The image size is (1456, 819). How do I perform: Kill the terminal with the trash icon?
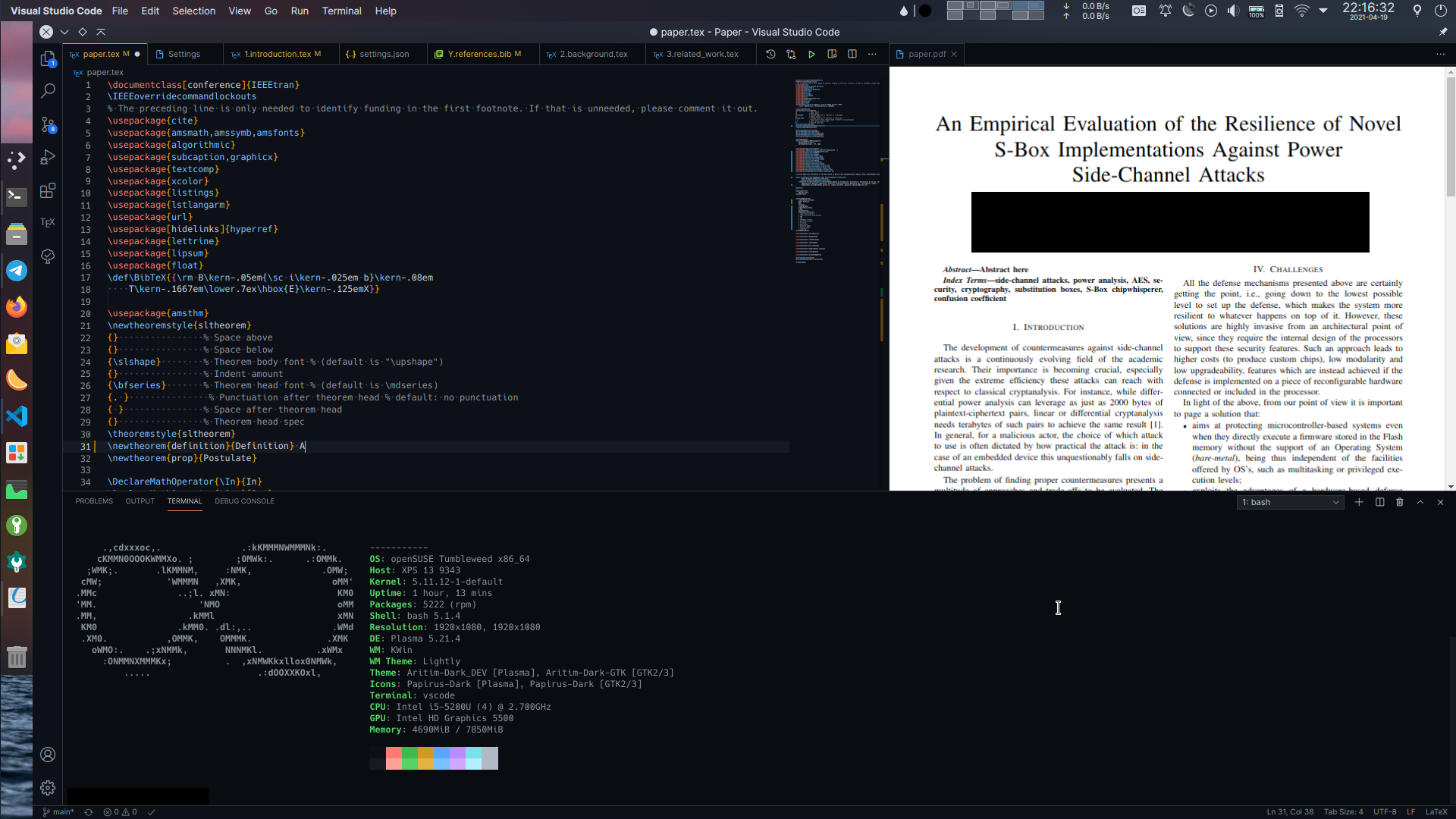(1399, 502)
